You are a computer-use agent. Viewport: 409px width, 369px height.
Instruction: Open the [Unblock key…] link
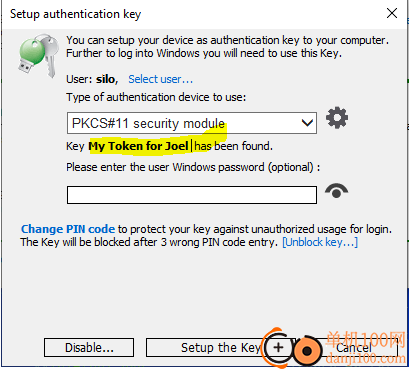click(320, 242)
